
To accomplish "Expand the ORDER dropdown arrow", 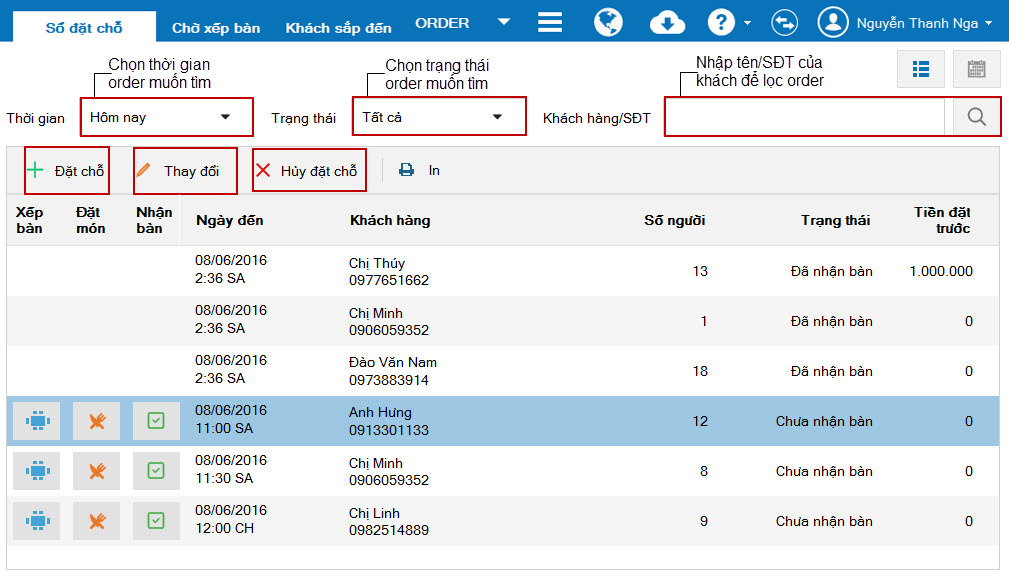I will pos(504,22).
